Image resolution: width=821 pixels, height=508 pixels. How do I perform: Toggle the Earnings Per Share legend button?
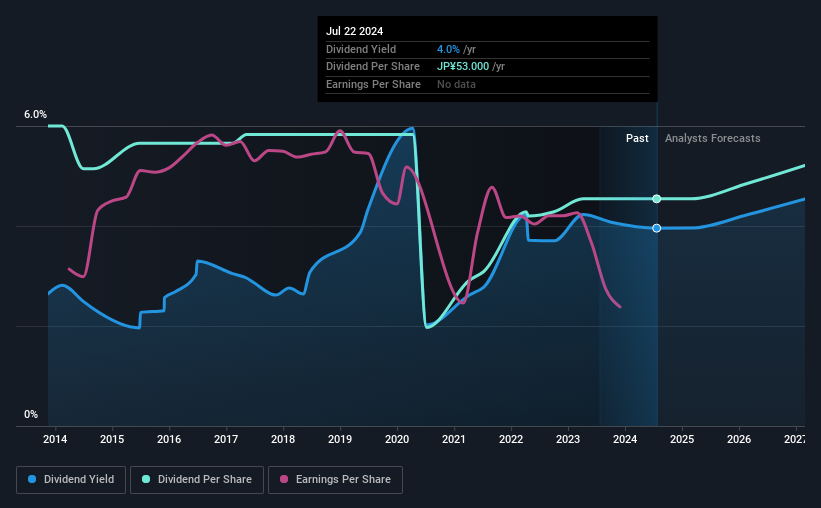[x=335, y=480]
